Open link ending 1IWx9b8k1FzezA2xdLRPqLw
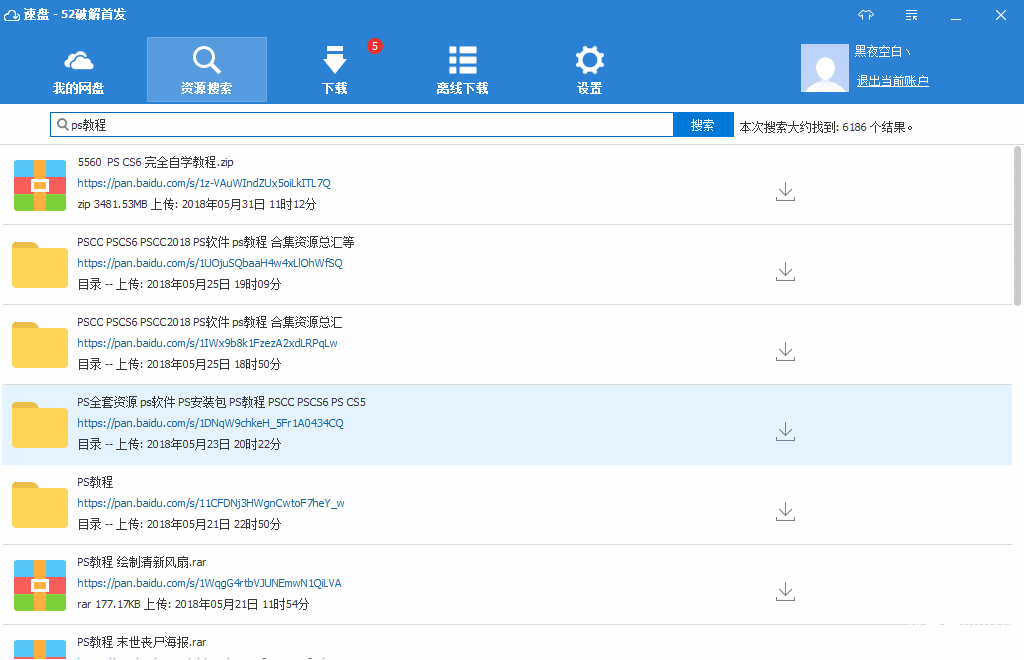The image size is (1024, 660). (x=207, y=343)
